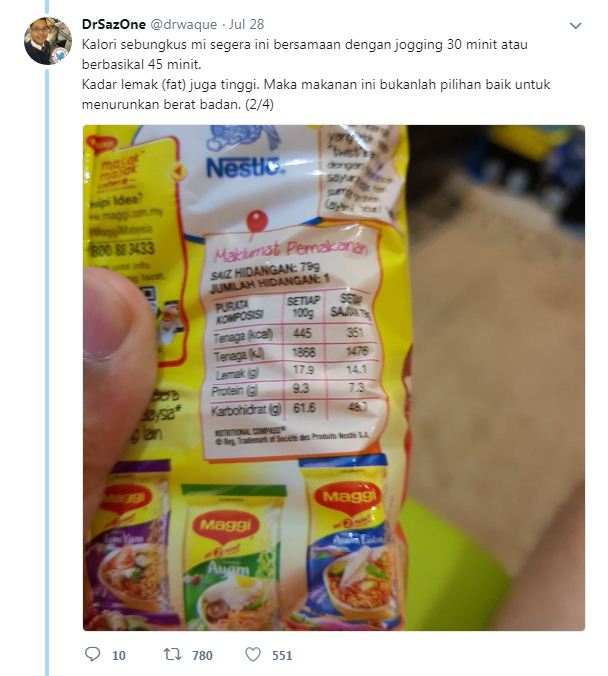
Task: Click the 10 replies count
Action: 119,655
